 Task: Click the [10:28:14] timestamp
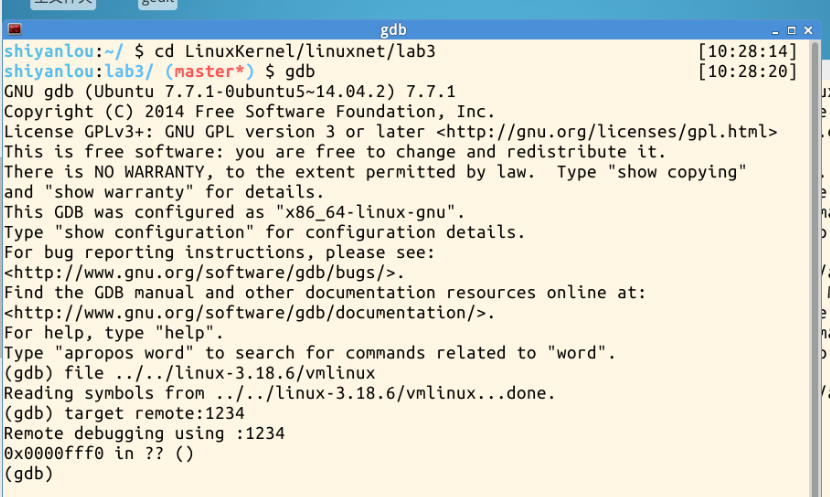tap(748, 51)
